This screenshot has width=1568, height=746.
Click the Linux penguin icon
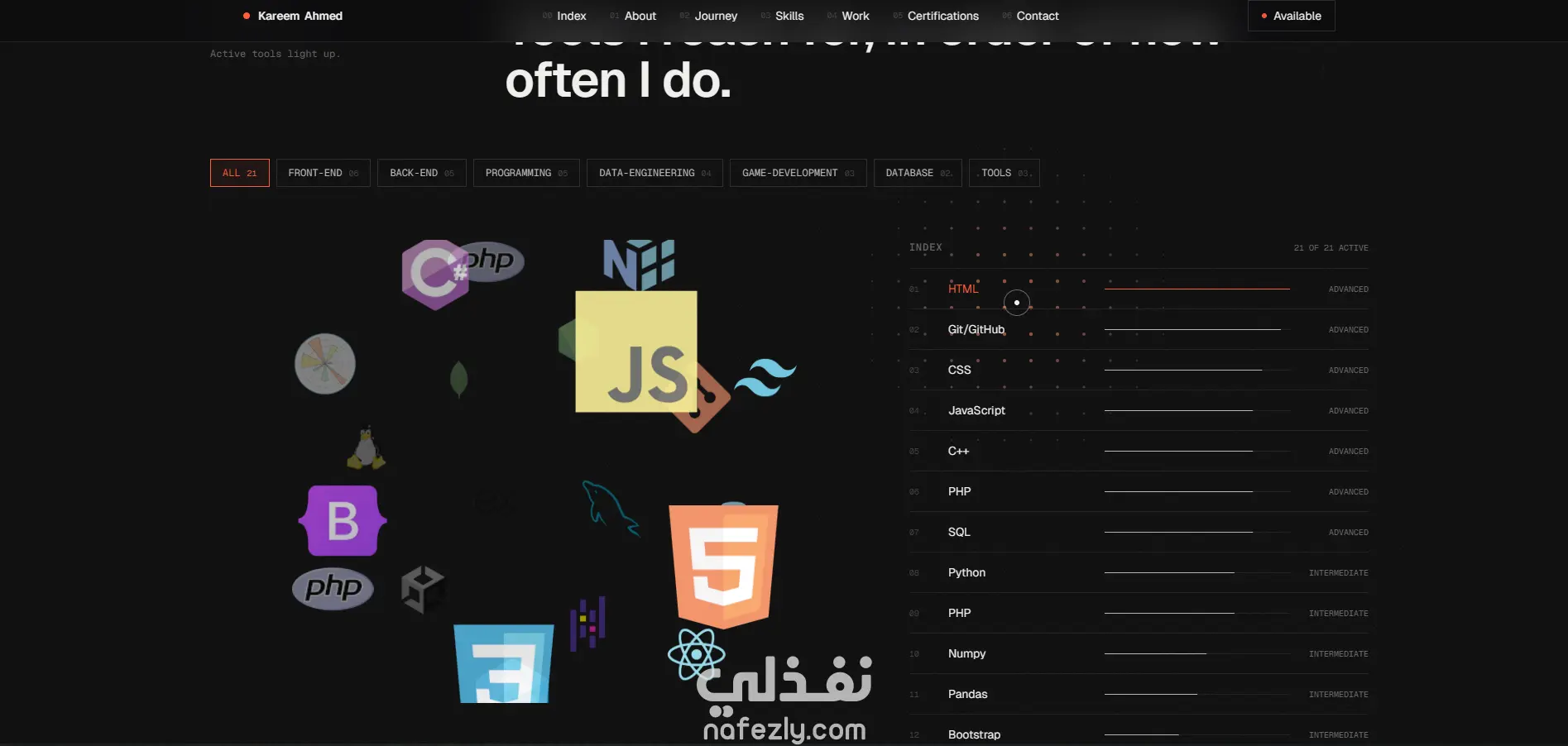(x=366, y=448)
